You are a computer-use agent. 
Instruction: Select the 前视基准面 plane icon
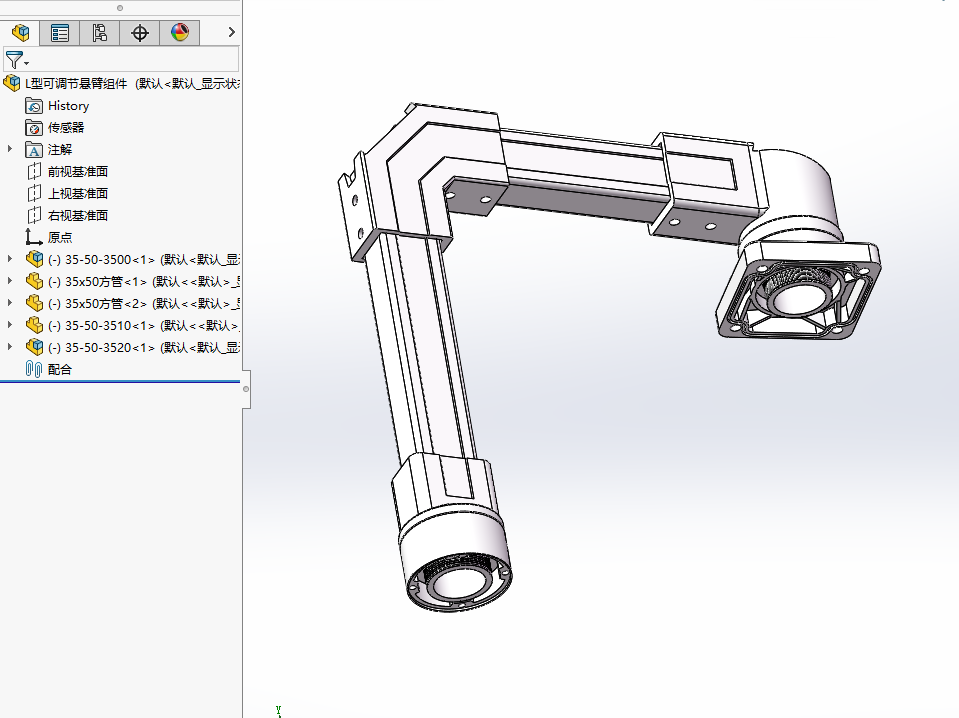[34, 172]
